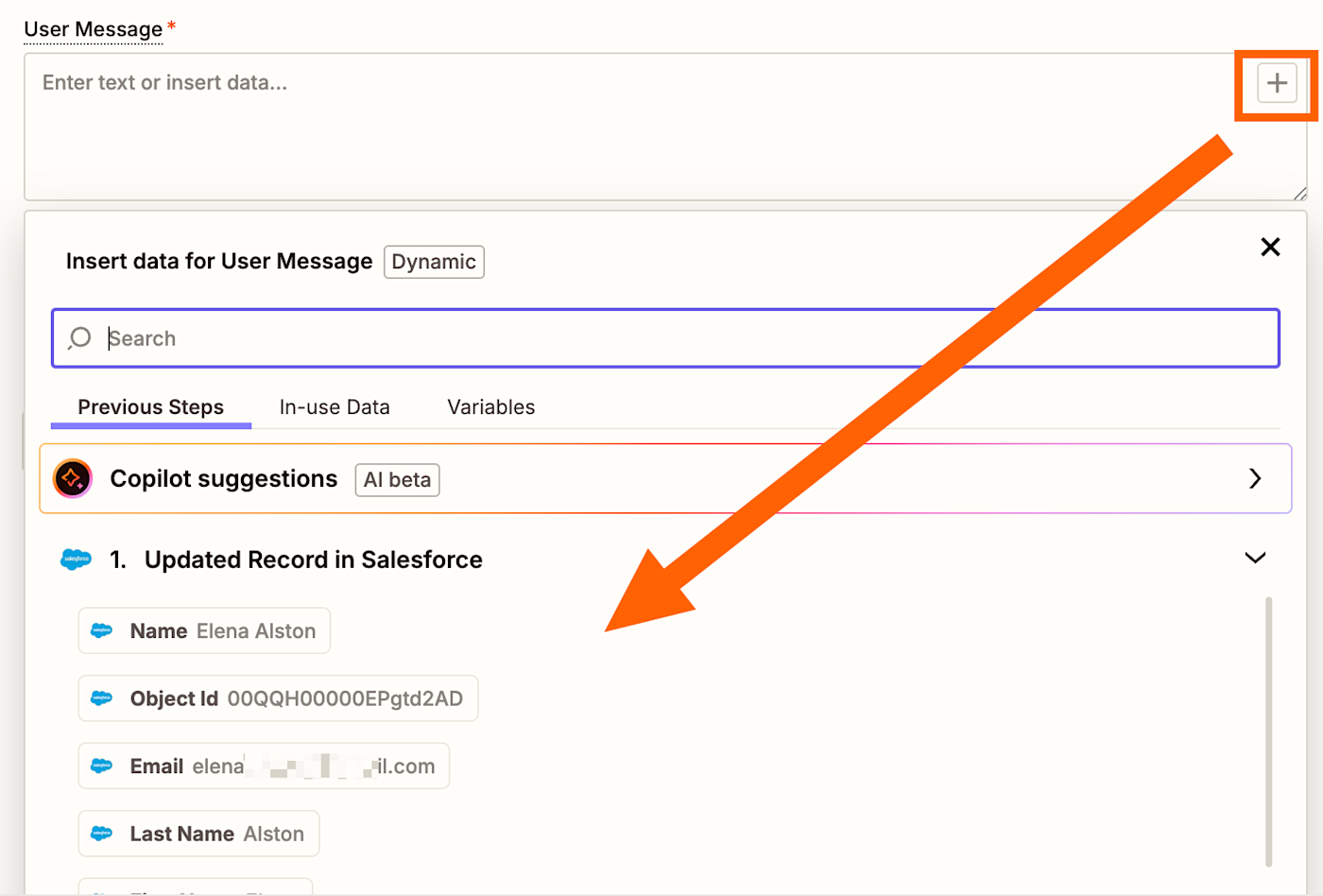Click Salesforce icon in Object Id pill
Image resolution: width=1323 pixels, height=896 pixels.
point(101,698)
